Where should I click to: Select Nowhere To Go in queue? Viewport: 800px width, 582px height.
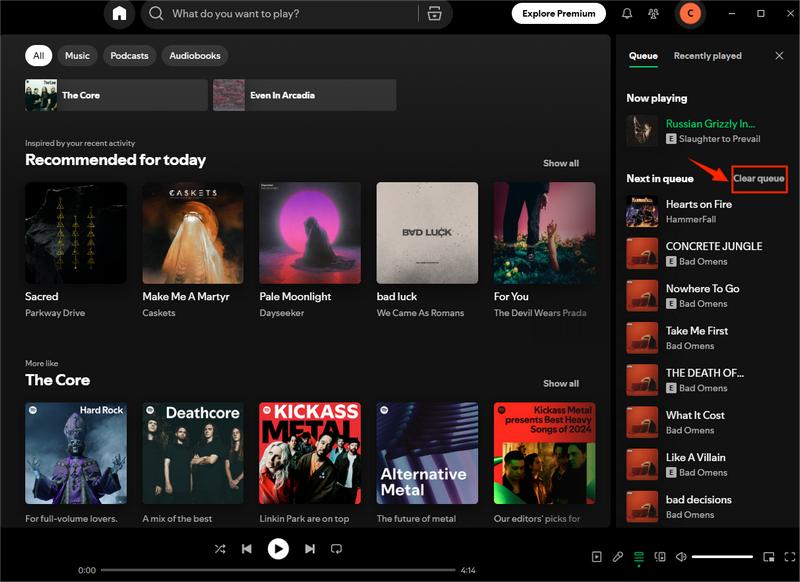pos(703,289)
